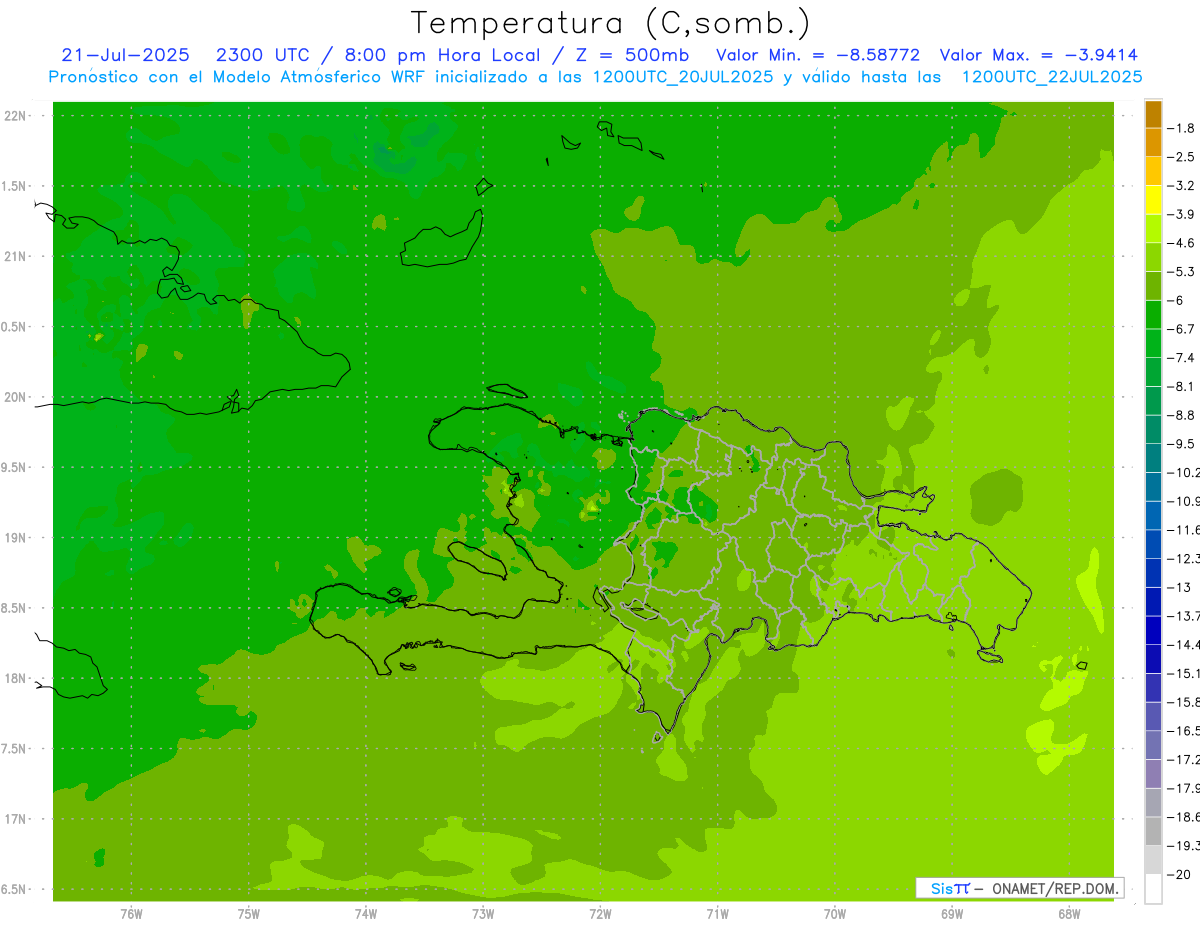
Task: Select the "21-Jul-2025" forecast date text
Action: [x=127, y=55]
